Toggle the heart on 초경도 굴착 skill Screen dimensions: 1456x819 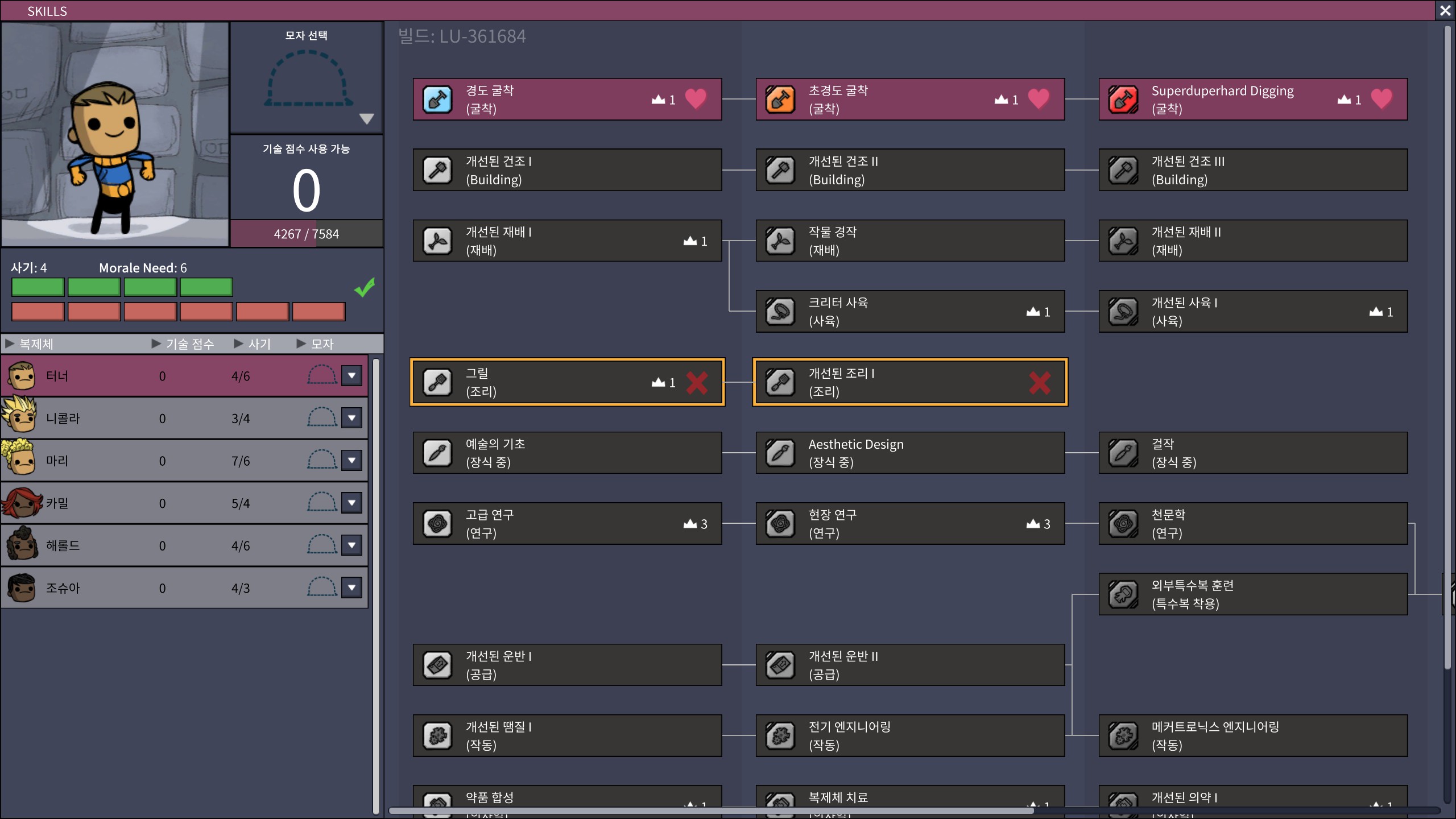pyautogui.click(x=1039, y=99)
